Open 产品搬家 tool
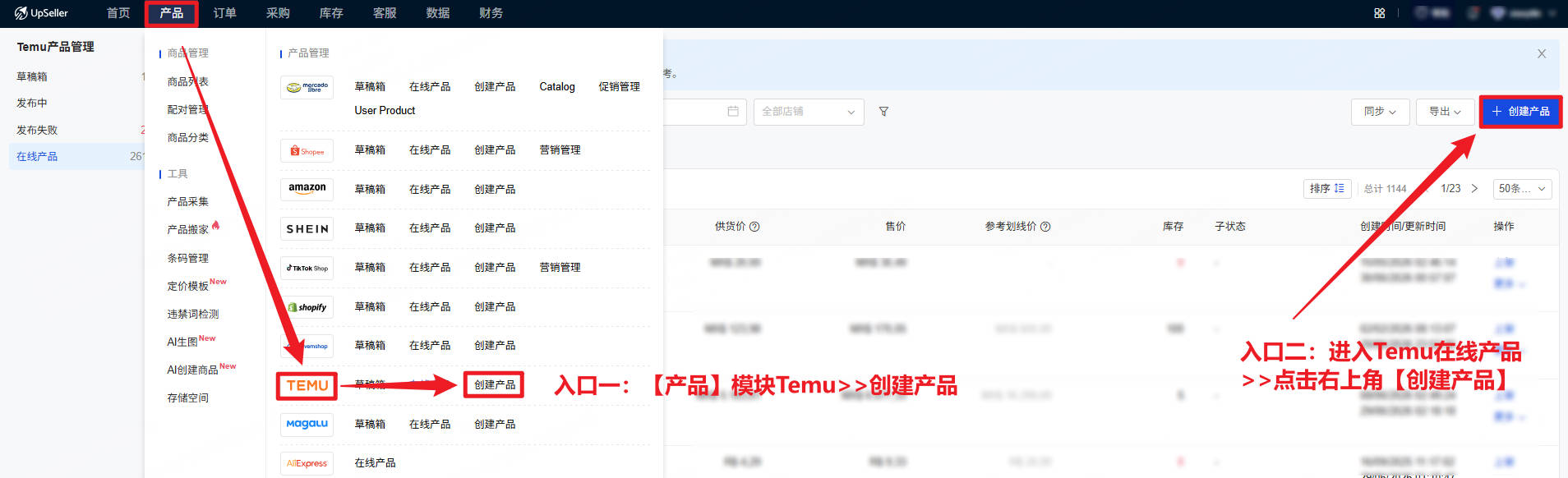1568x478 pixels. point(188,230)
